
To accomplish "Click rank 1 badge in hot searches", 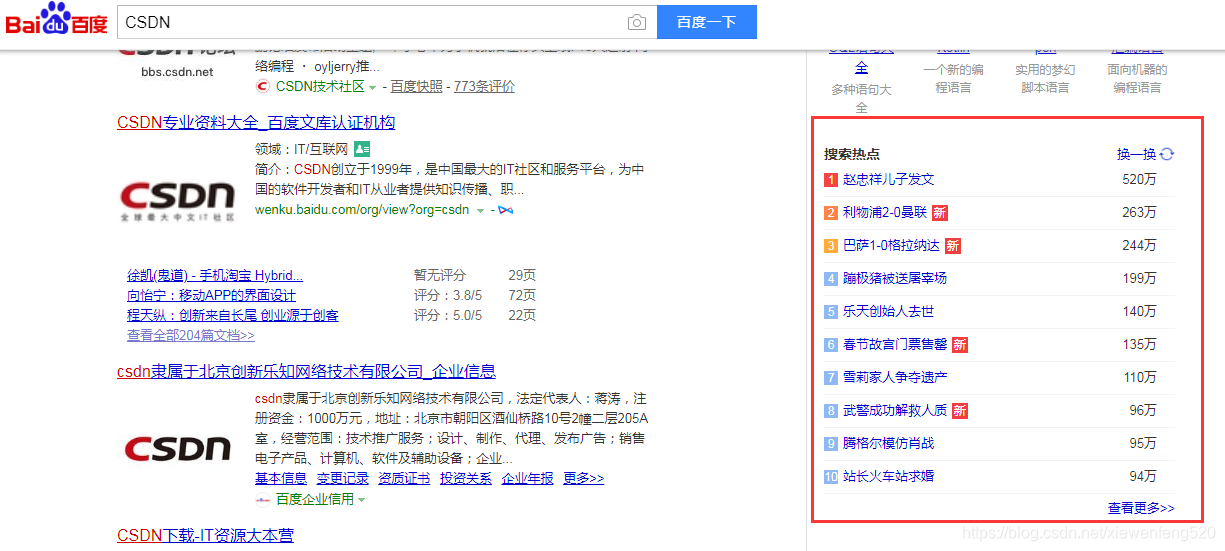I will [831, 180].
